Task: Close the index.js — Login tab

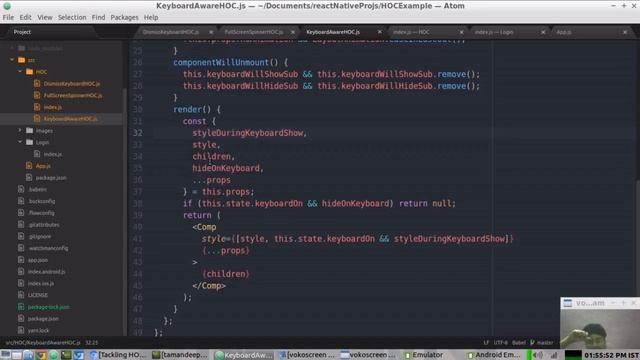Action: pyautogui.click(x=543, y=32)
